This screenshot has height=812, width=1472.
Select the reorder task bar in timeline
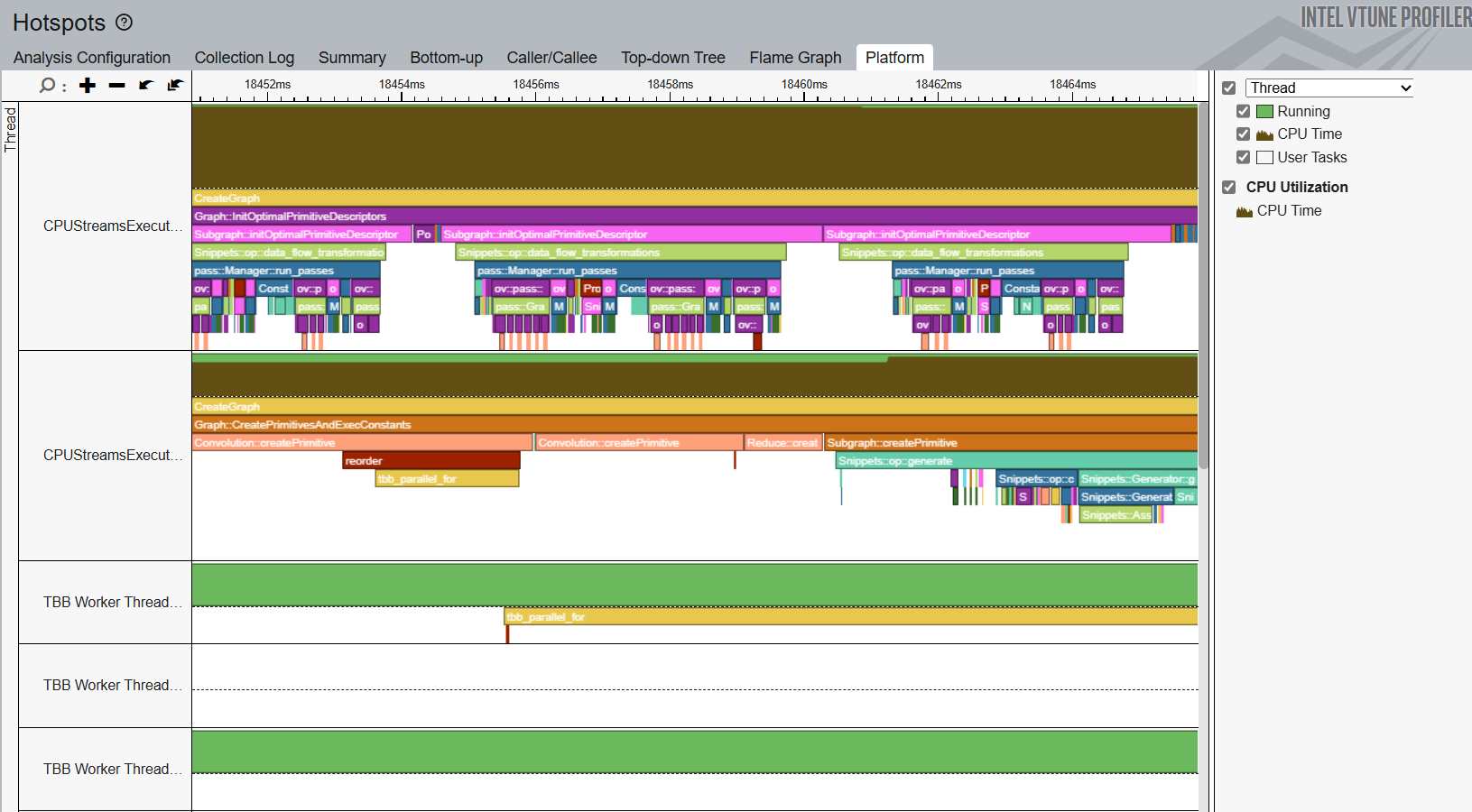(x=431, y=461)
